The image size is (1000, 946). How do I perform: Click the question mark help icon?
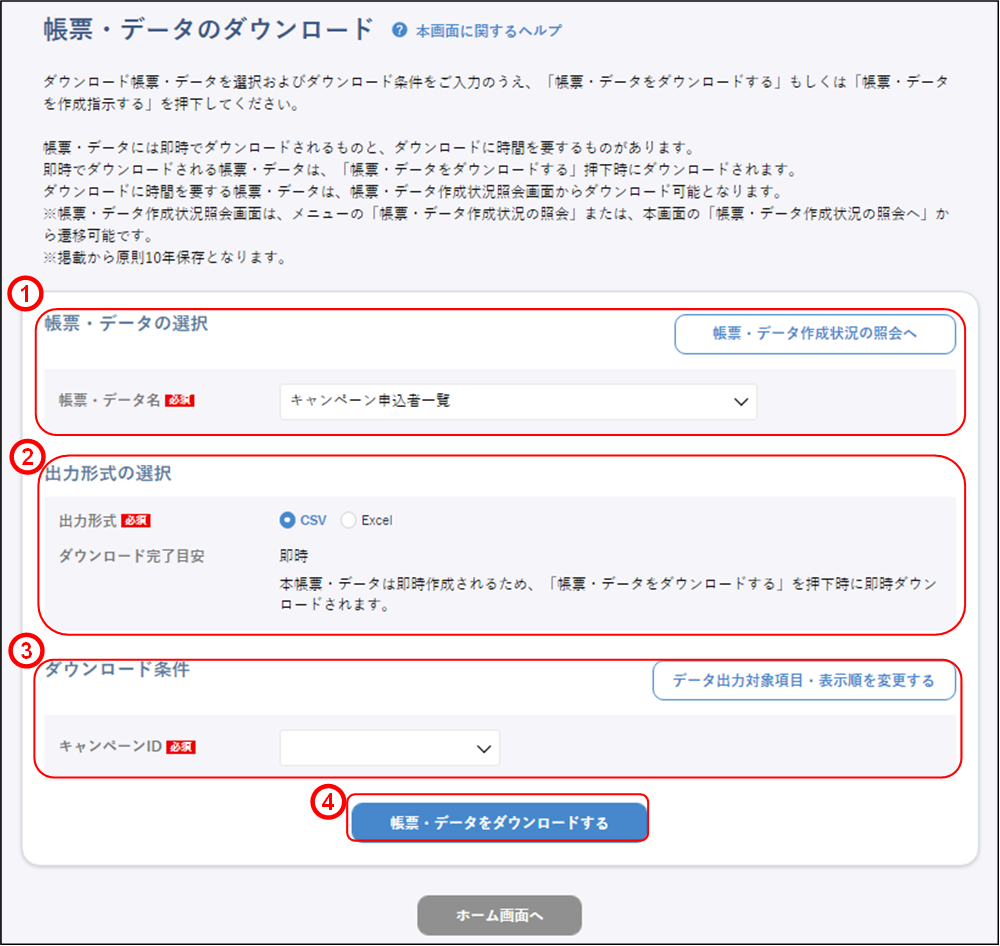pyautogui.click(x=400, y=31)
